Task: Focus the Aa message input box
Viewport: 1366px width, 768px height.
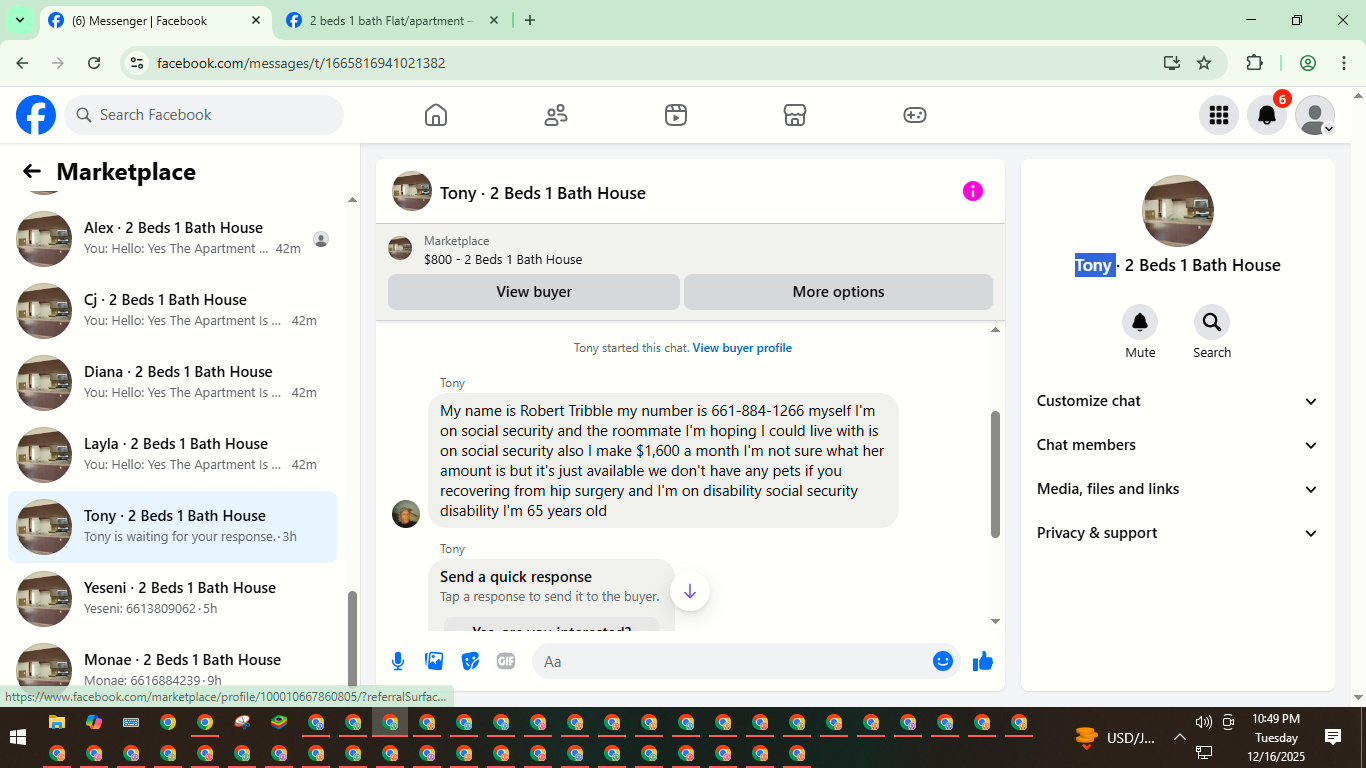Action: pyautogui.click(x=733, y=661)
